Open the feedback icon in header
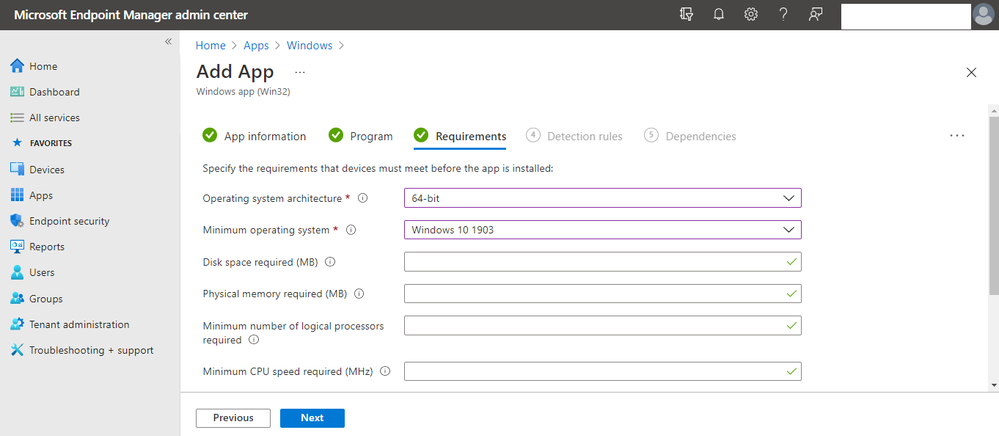Viewport: 999px width, 436px height. [816, 15]
